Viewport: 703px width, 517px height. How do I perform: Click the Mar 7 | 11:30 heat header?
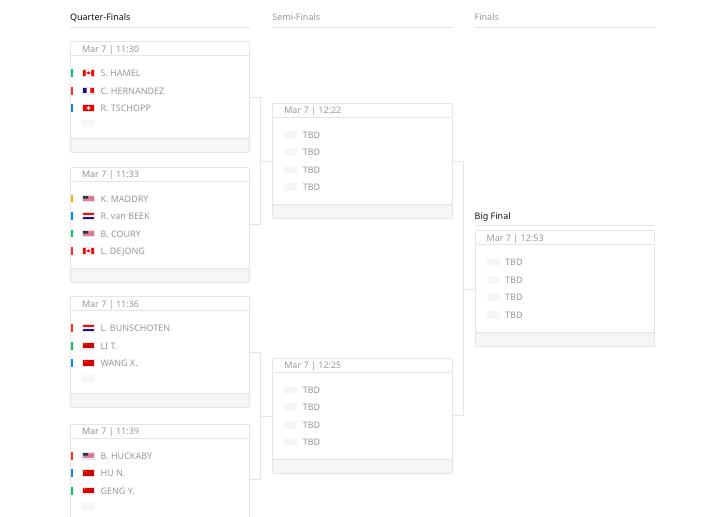coord(160,49)
